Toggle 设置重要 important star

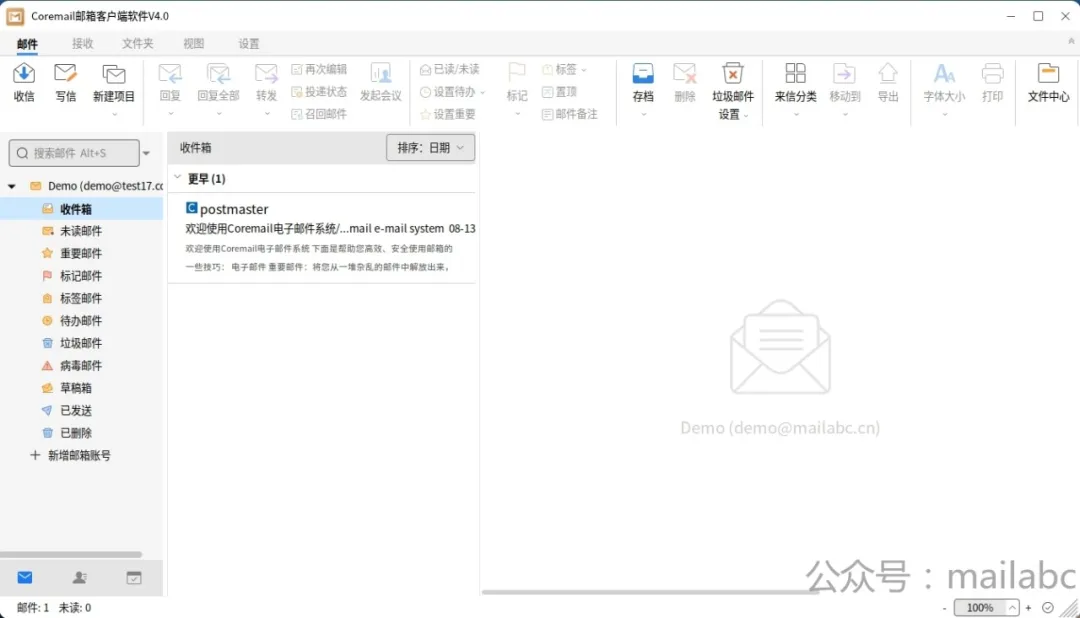[x=448, y=114]
